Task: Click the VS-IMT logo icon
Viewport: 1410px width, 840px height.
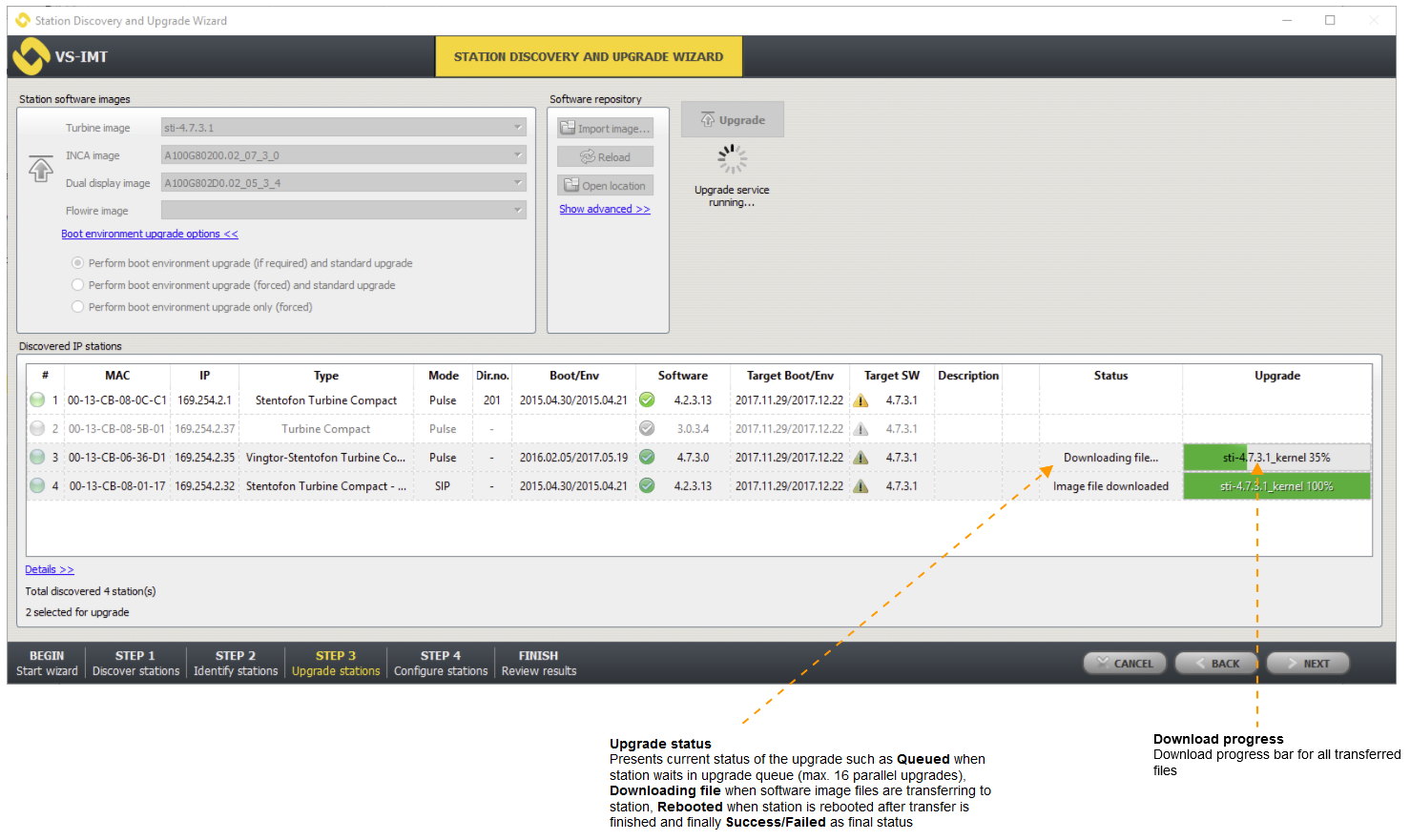Action: click(x=31, y=56)
